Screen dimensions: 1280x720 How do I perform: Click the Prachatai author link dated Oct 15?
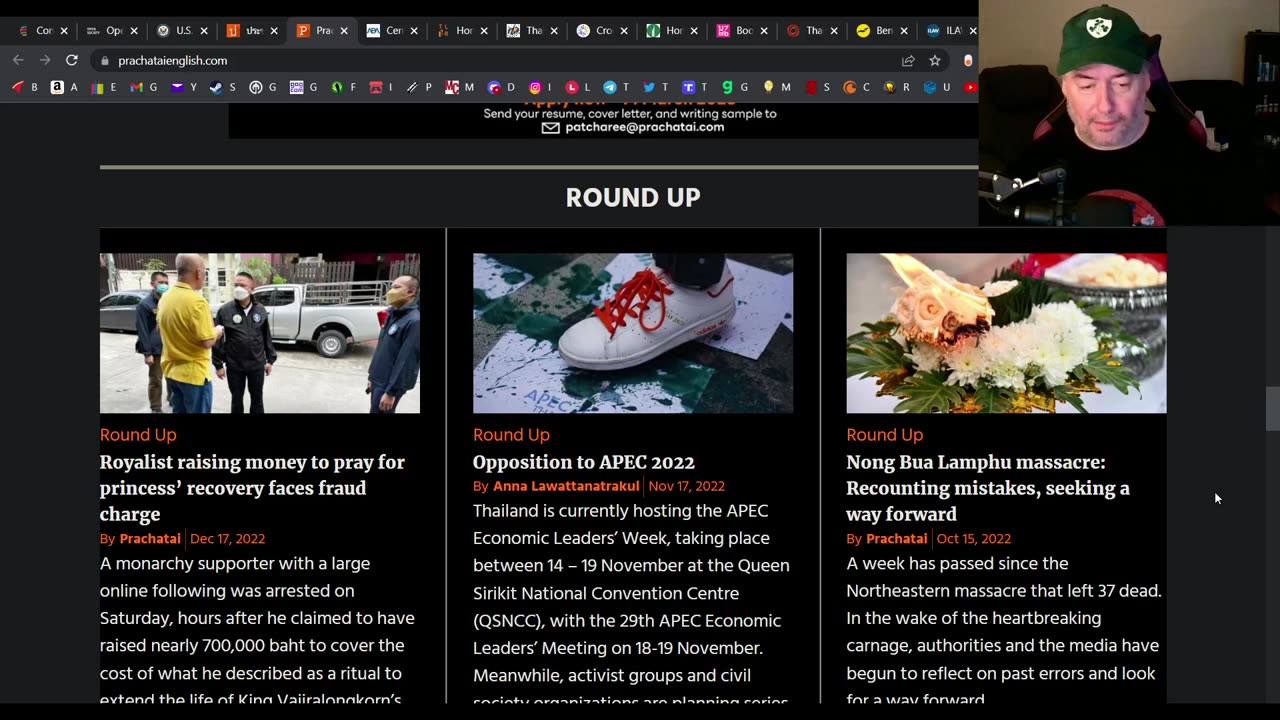pos(896,538)
